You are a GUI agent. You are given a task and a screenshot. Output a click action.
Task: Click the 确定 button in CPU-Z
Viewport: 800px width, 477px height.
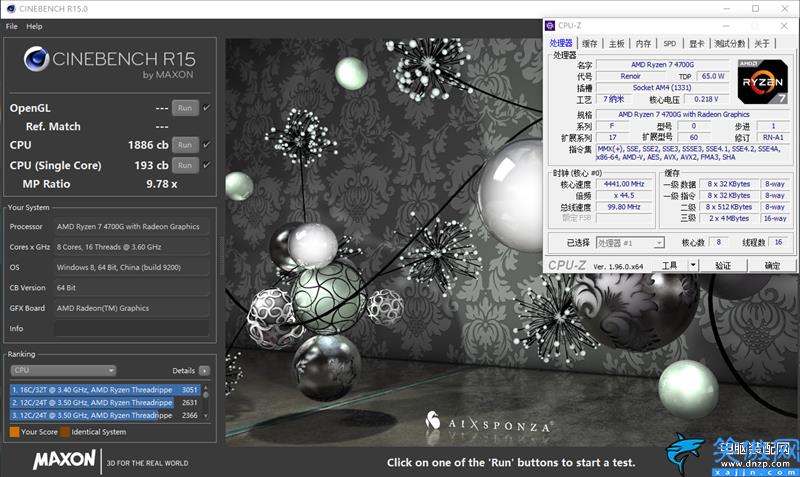(772, 265)
